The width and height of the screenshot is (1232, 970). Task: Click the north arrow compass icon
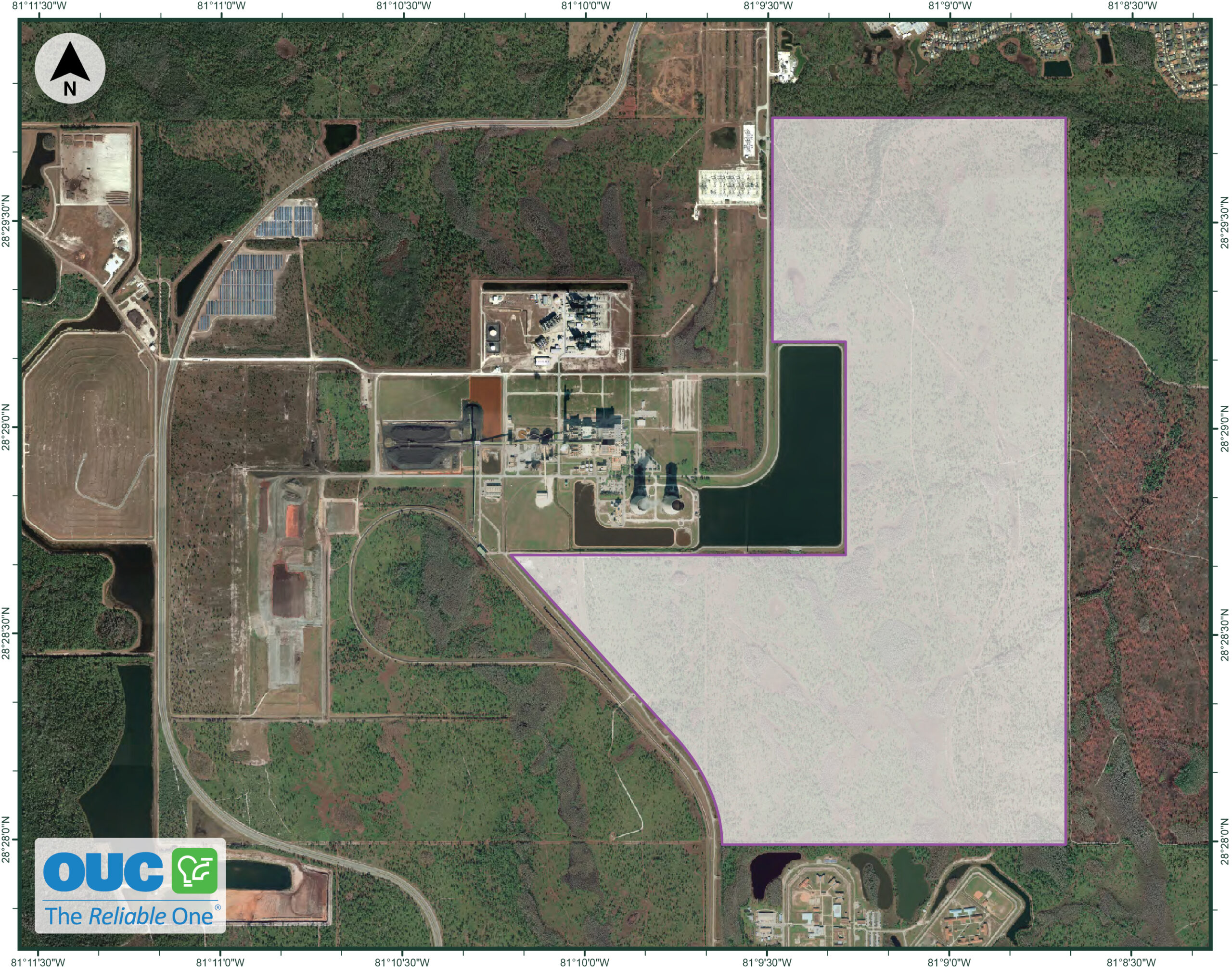pyautogui.click(x=70, y=68)
